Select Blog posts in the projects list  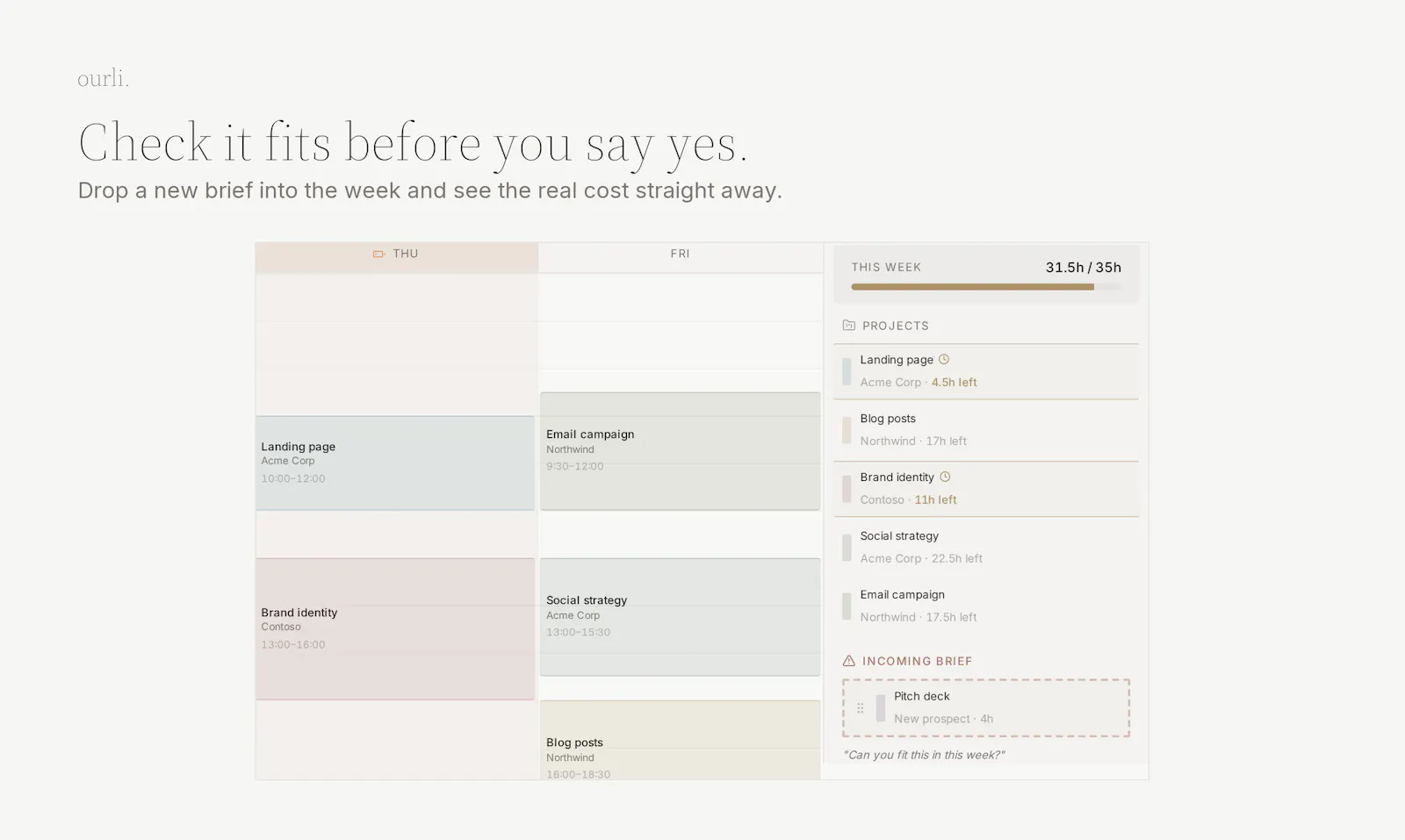coord(986,430)
